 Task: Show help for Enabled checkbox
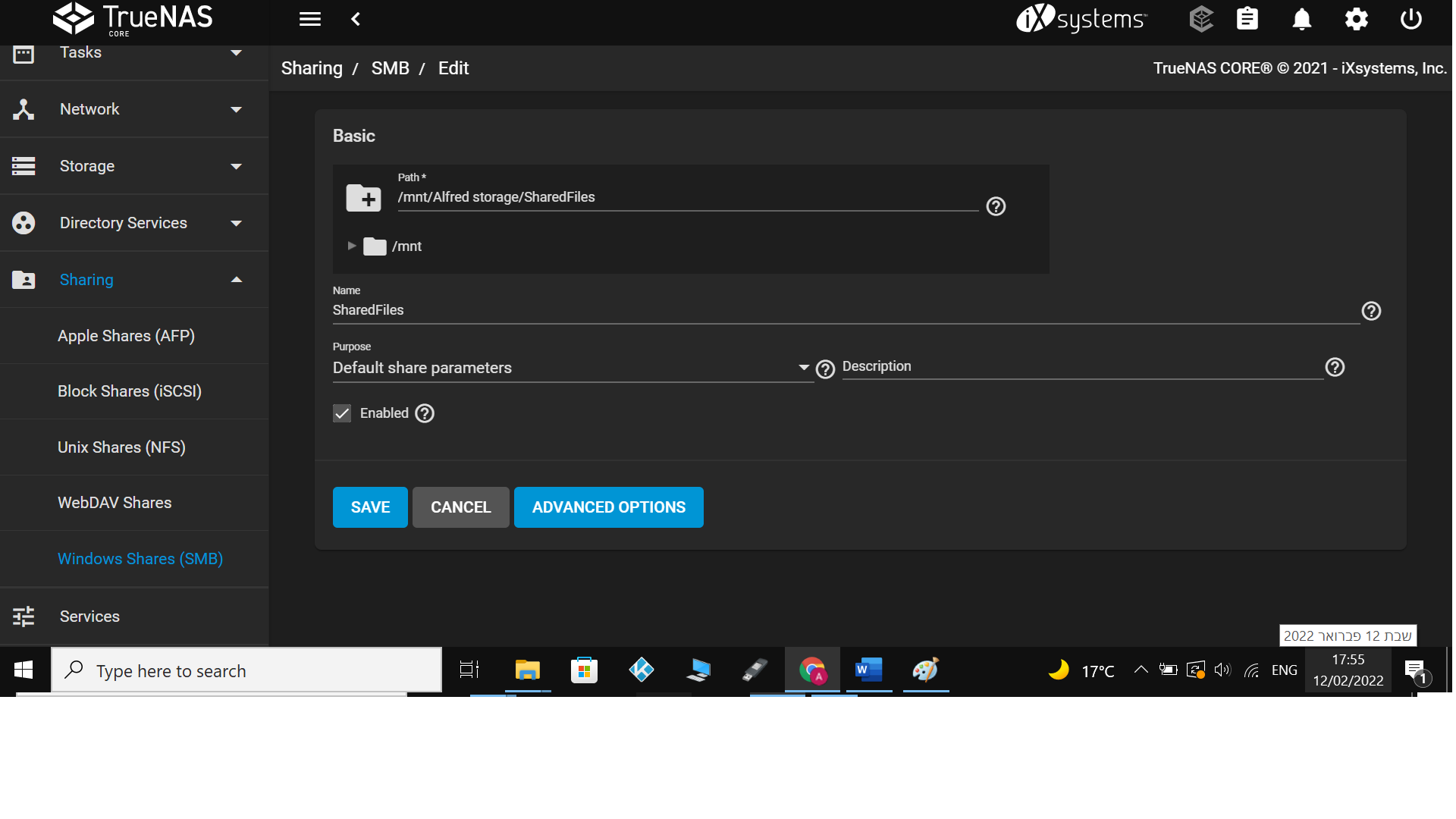[425, 413]
